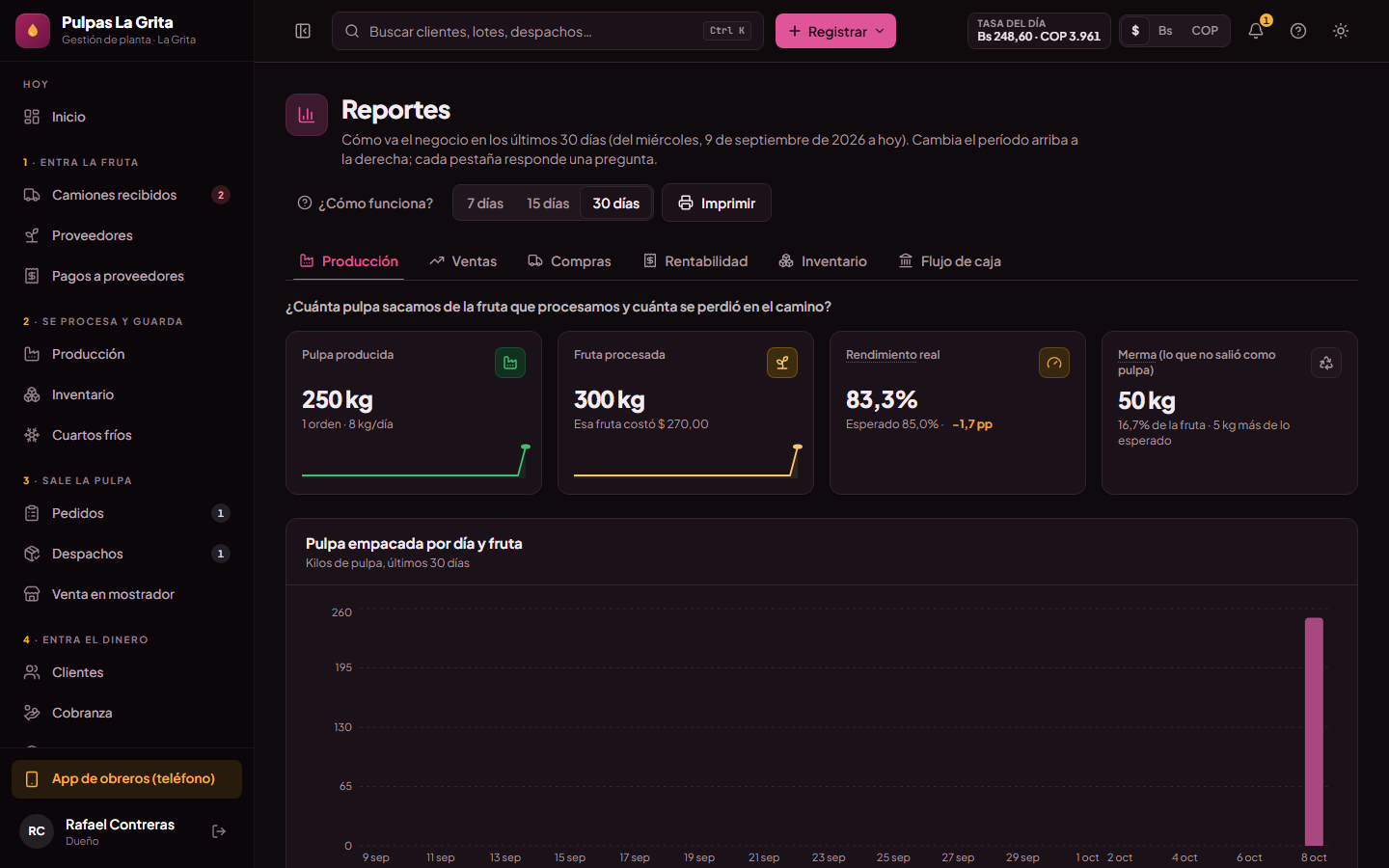This screenshot has width=1389, height=868.
Task: Switch to Flujo de caja tab
Action: (950, 261)
